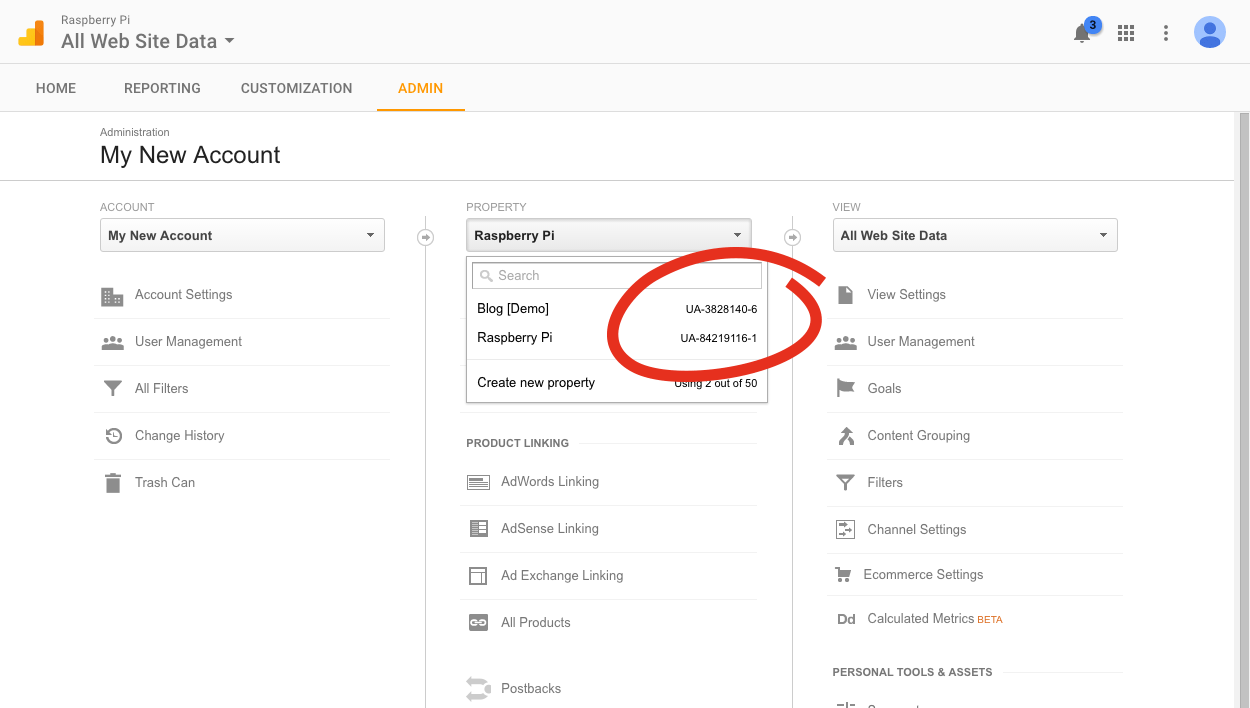
Task: Open the notifications bell
Action: coord(1082,33)
